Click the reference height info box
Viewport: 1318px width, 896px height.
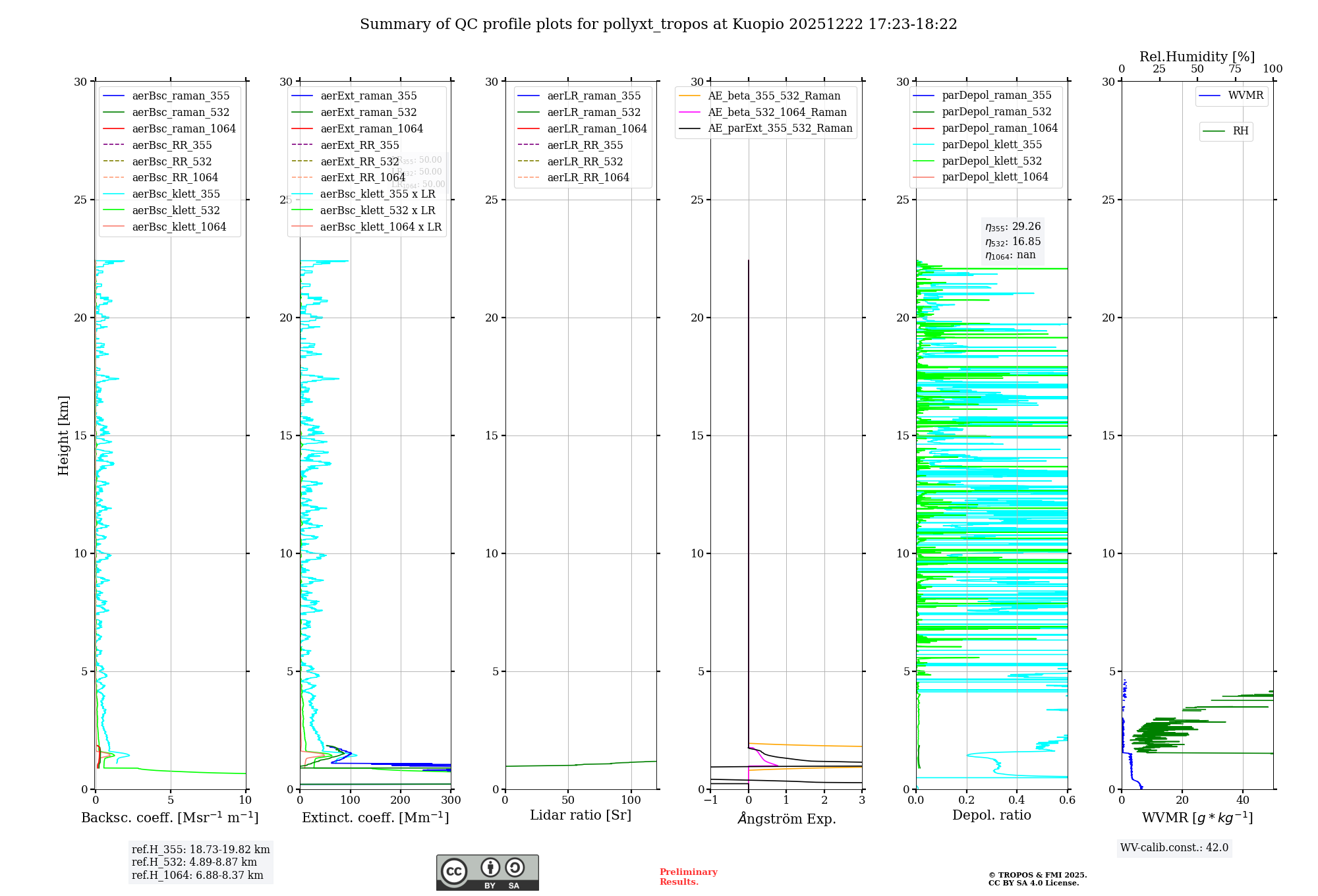pos(200,862)
